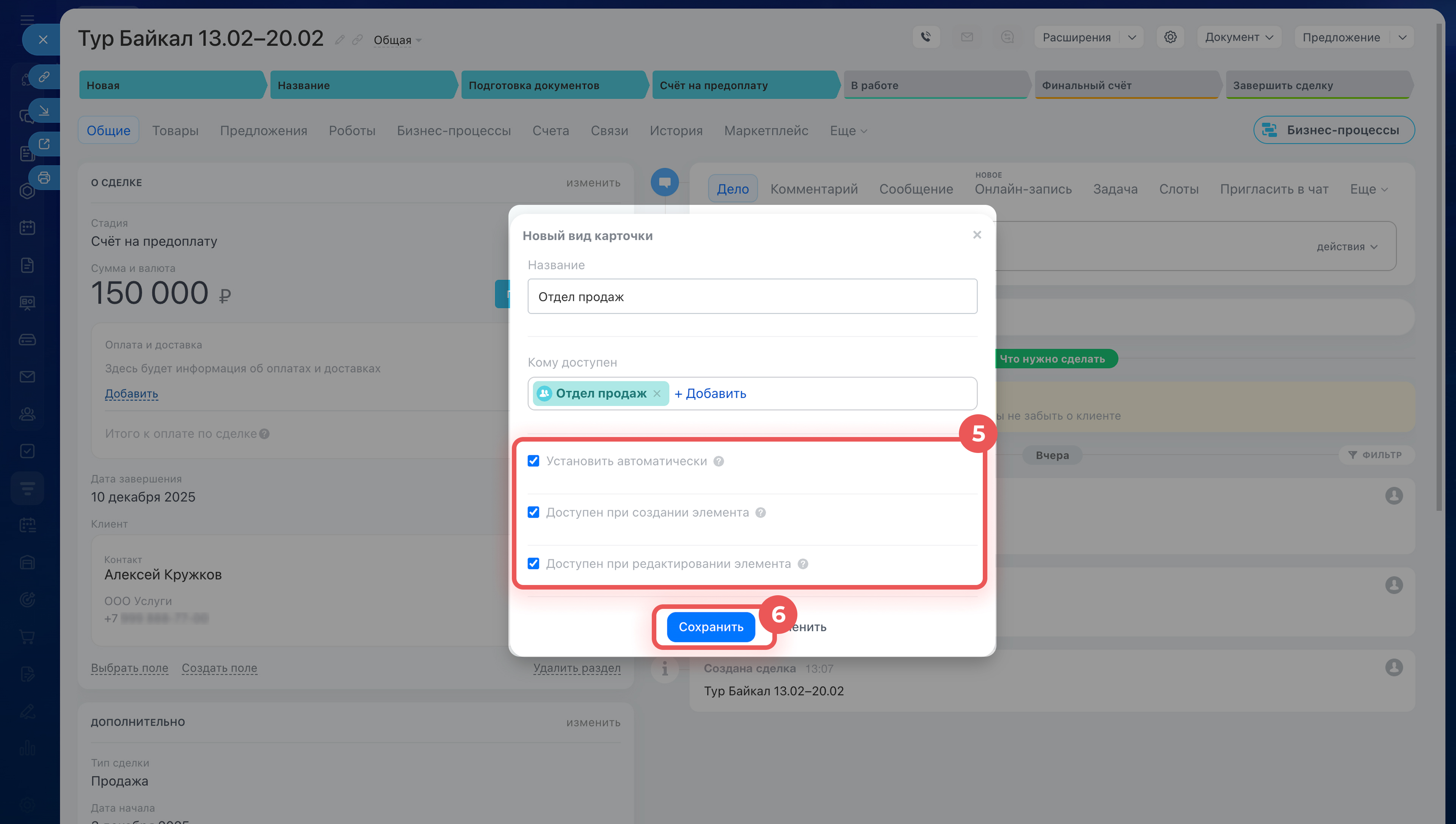Viewport: 1456px width, 824px height.
Task: Remove Отдел продаж tag with its X
Action: pyautogui.click(x=656, y=393)
